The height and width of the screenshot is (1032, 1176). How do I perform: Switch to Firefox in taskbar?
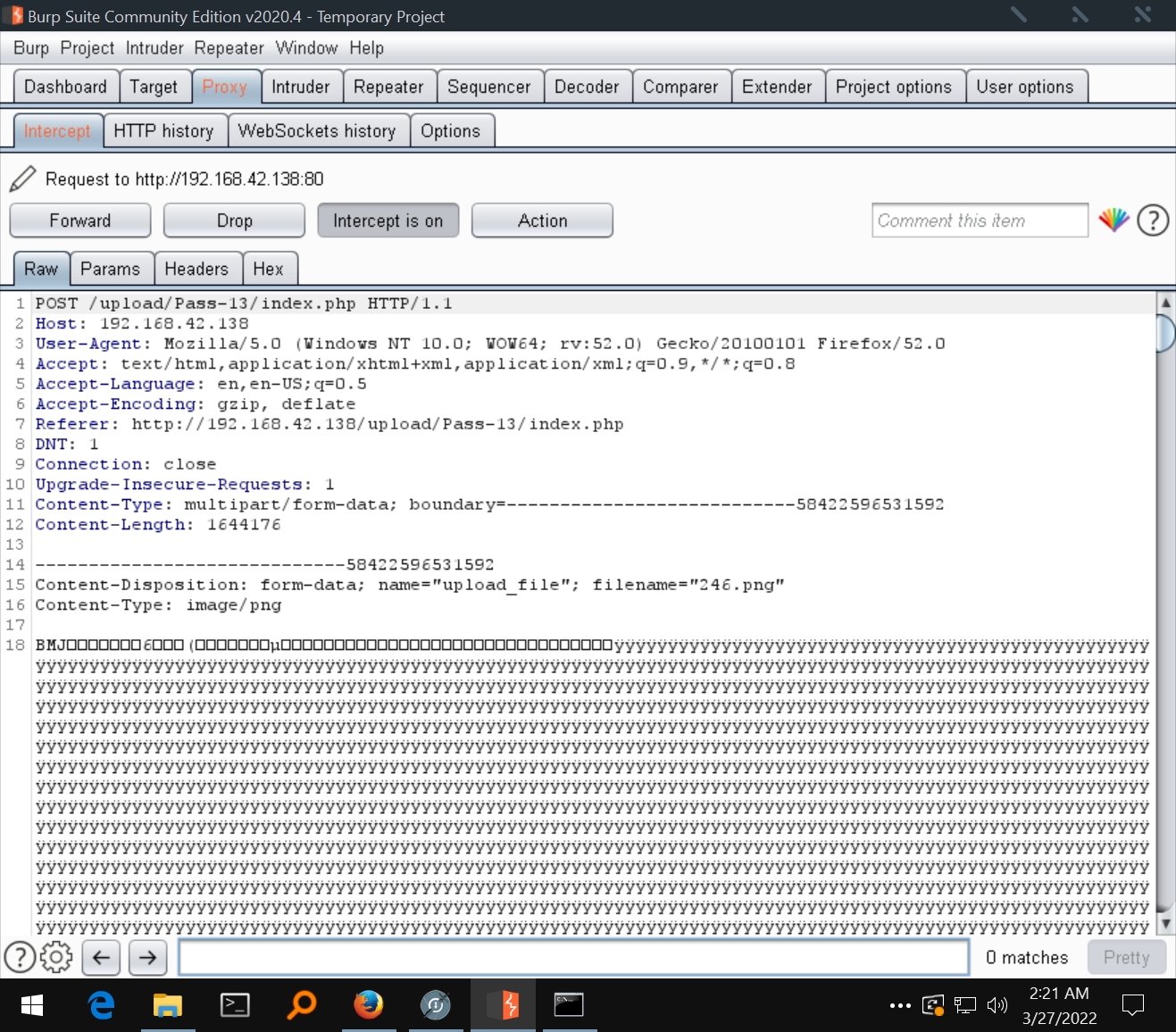click(x=368, y=1005)
